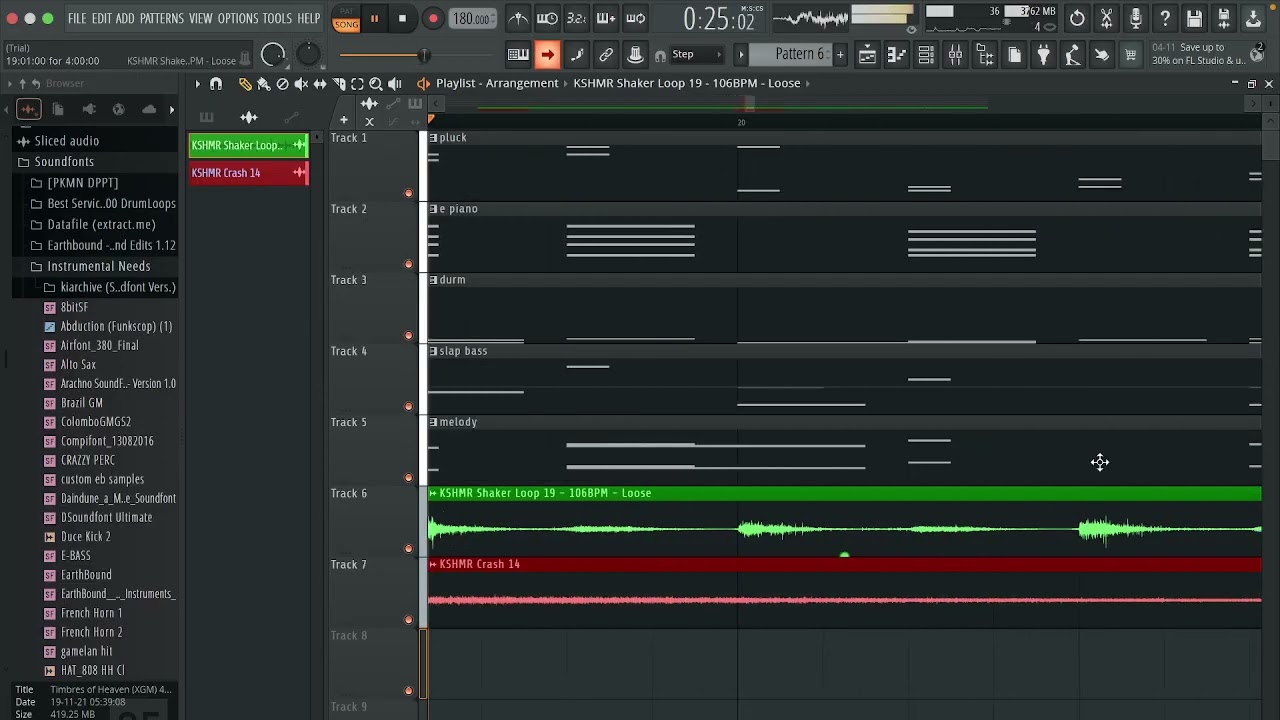The height and width of the screenshot is (720, 1280).
Task: Open the Piano roll view
Action: 897,55
